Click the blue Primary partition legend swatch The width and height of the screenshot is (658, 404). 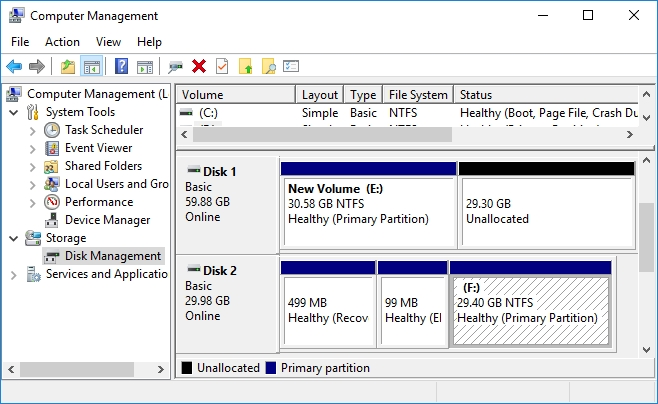(272, 368)
